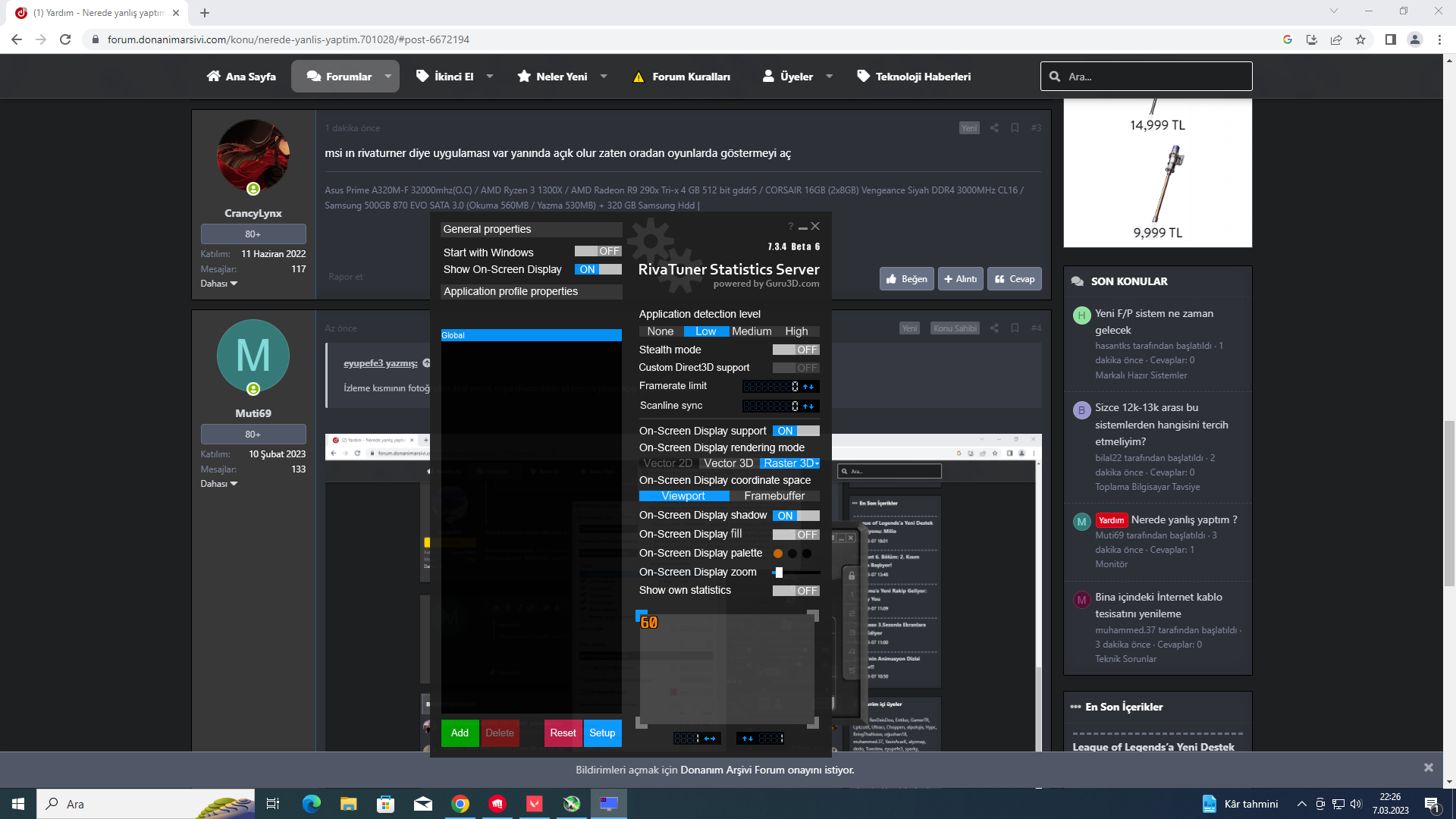Image resolution: width=1456 pixels, height=819 pixels.
Task: Adjust the On-Screen Display zoom slider
Action: pyautogui.click(x=779, y=573)
